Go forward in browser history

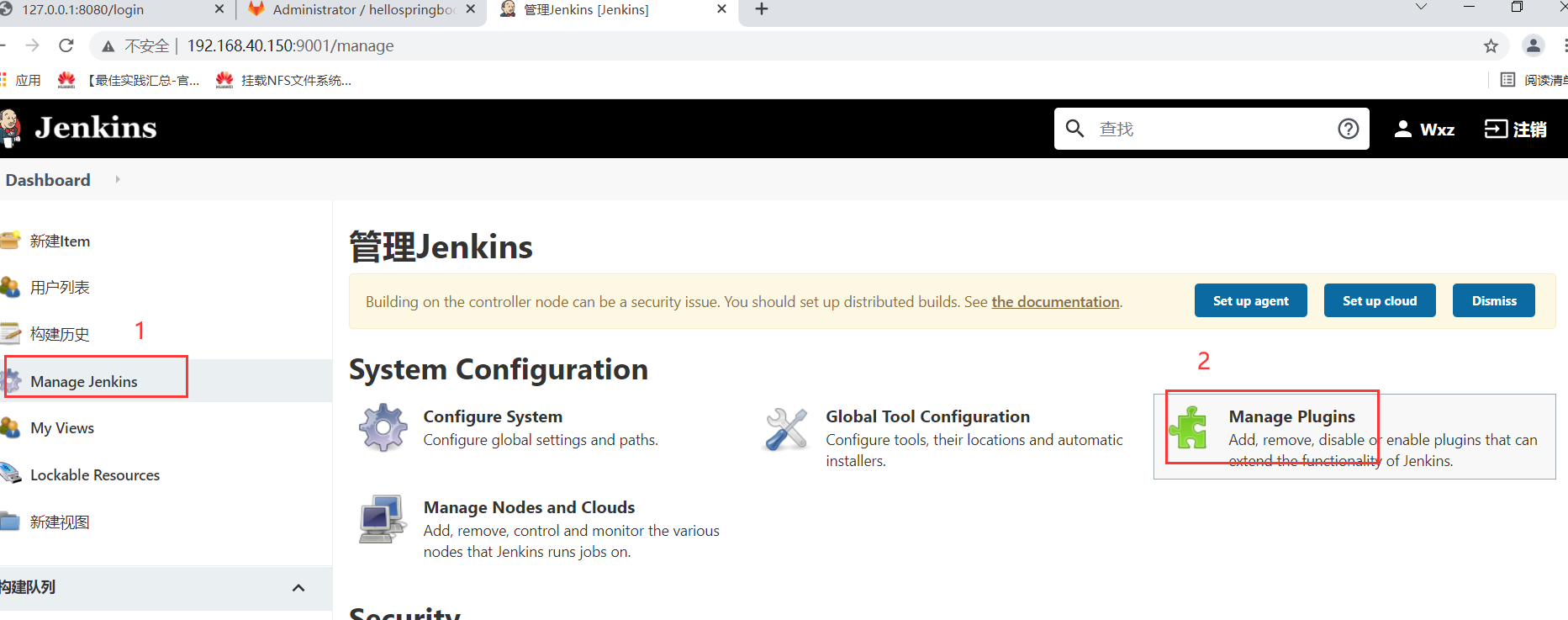pyautogui.click(x=32, y=45)
